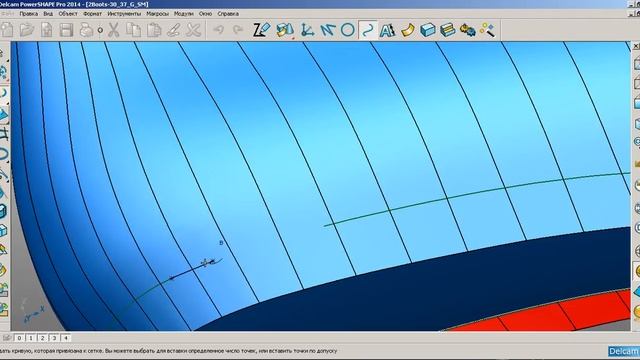Click the Save (floppy disk) icon

tap(66, 30)
